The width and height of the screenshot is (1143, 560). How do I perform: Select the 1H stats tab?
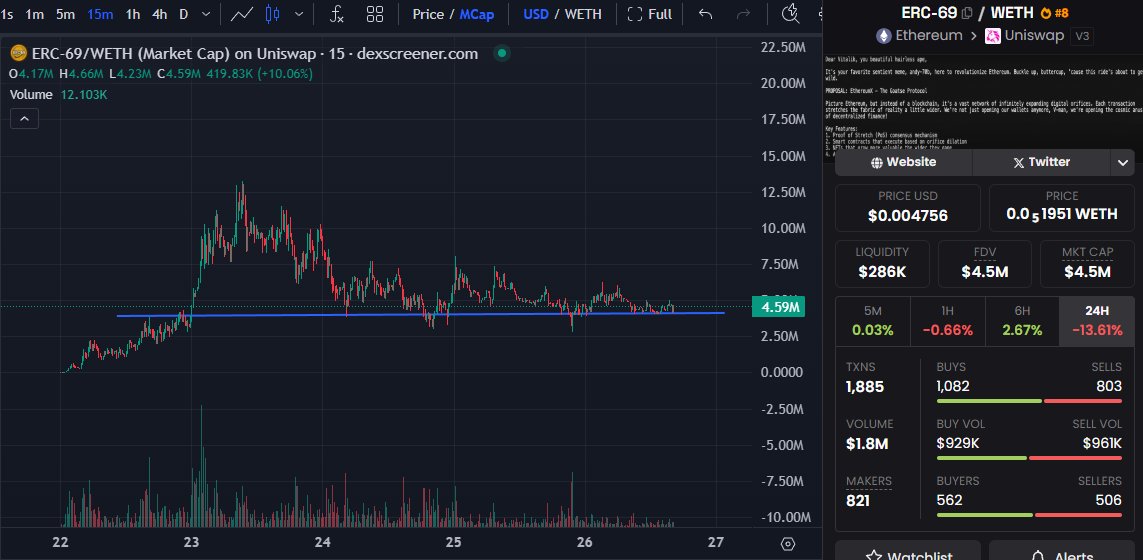tap(948, 322)
